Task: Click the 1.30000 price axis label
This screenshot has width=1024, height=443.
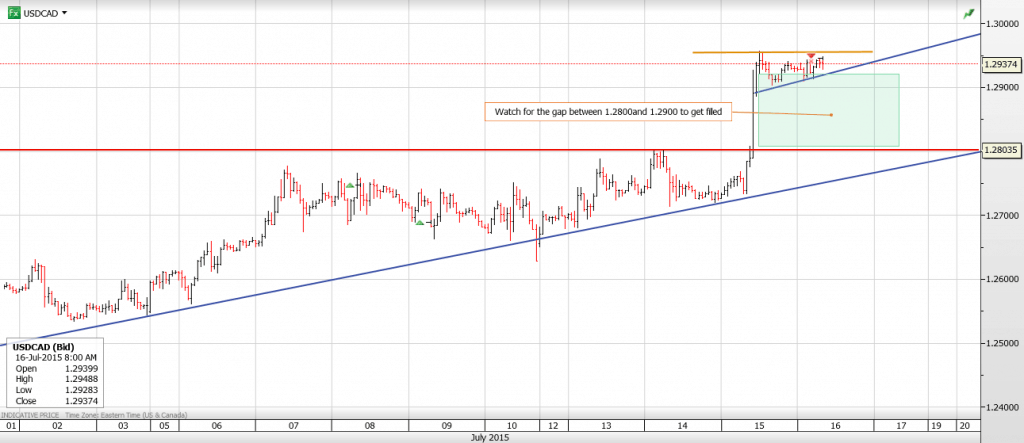Action: [1002, 23]
